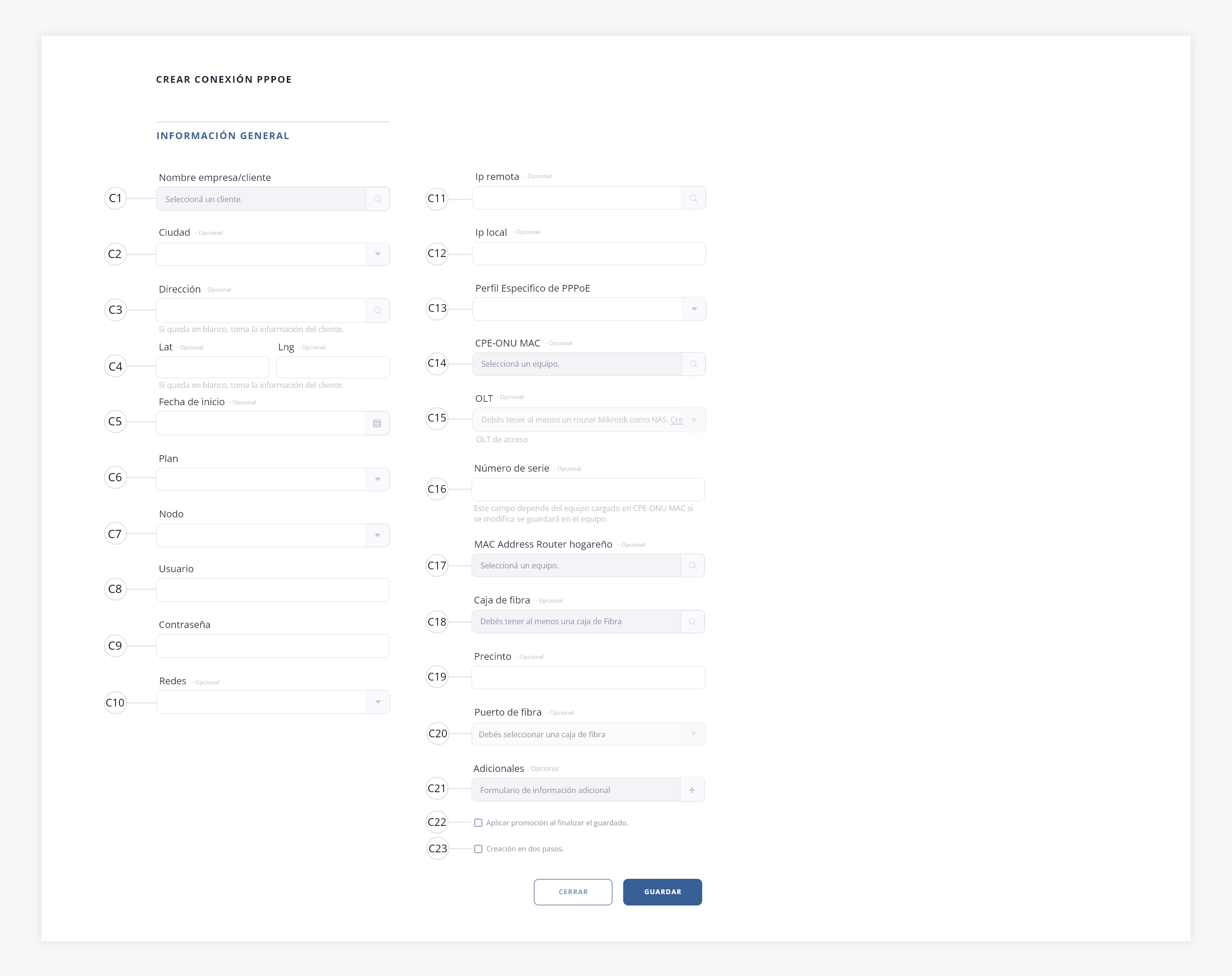
Task: Click the Dirección field search icon
Action: [x=377, y=310]
